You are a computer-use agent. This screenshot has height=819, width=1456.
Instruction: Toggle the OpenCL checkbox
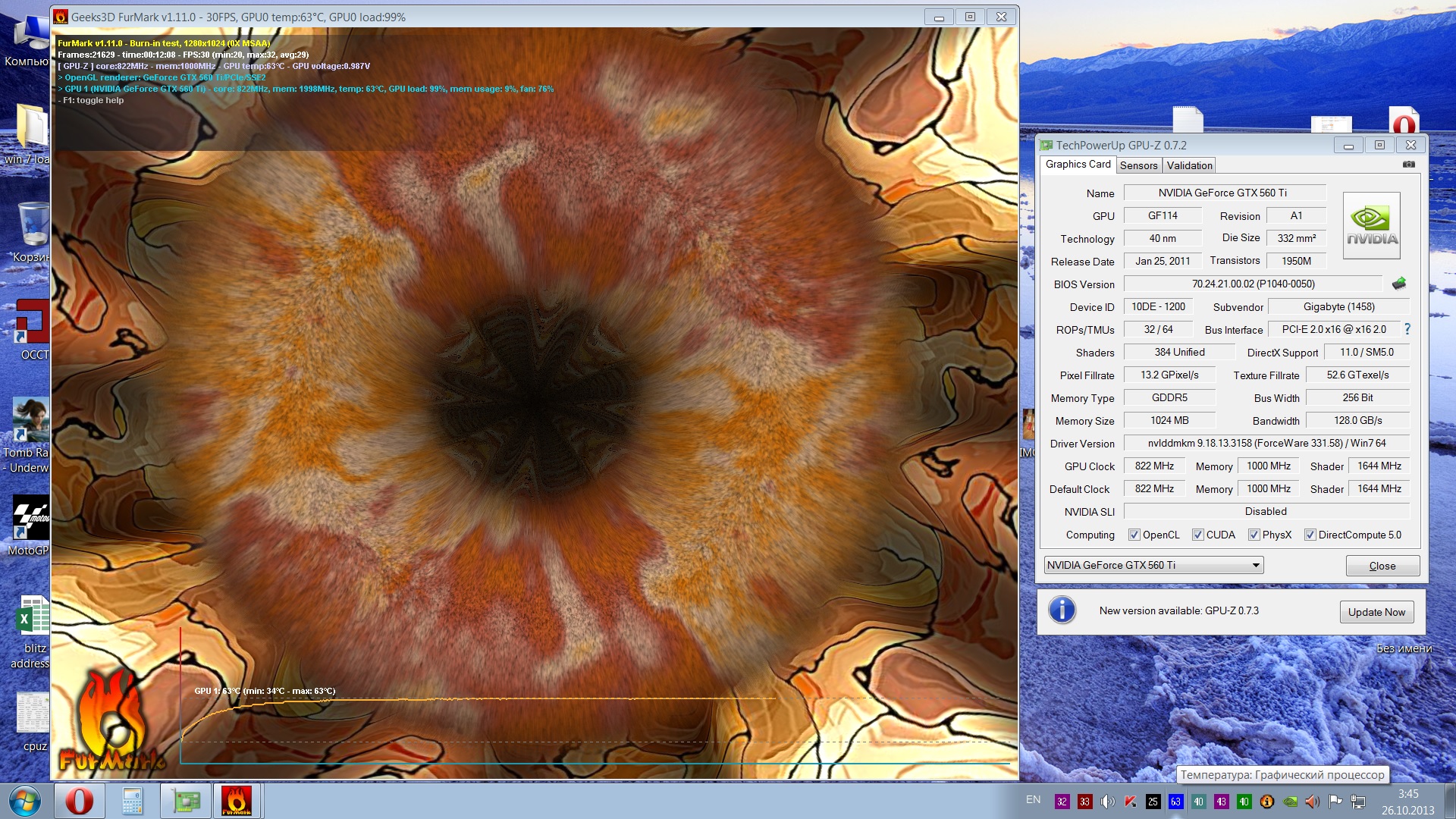[1134, 535]
